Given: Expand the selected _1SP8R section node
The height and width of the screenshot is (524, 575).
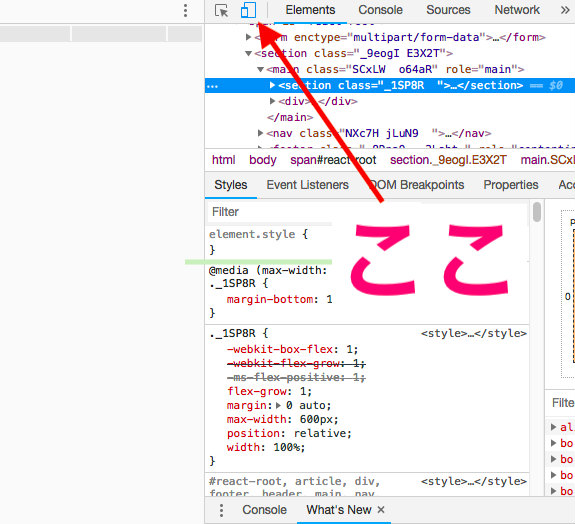Looking at the screenshot, I should tap(272, 85).
